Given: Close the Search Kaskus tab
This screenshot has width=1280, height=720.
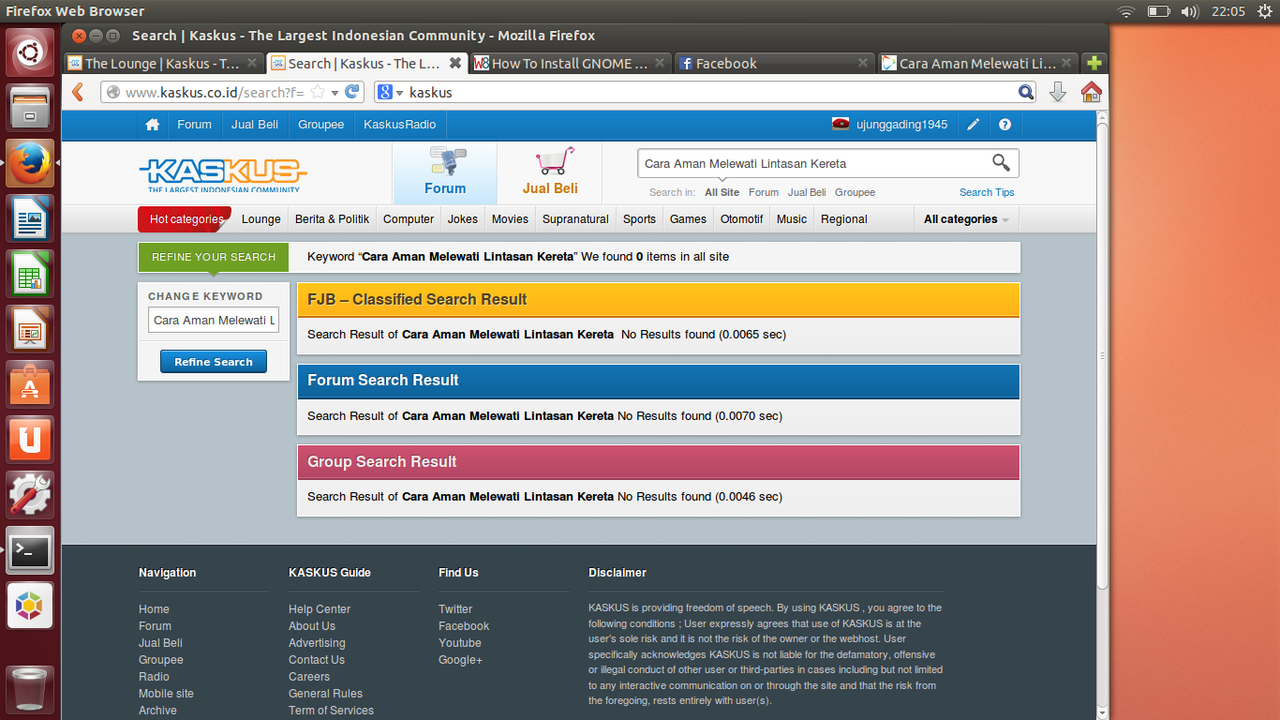Looking at the screenshot, I should 455,63.
